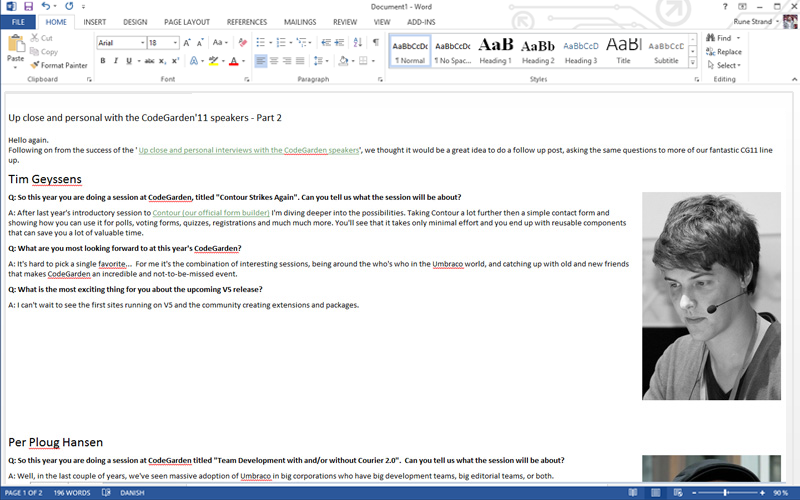Click Copy in the Clipboard group
Image resolution: width=800 pixels, height=500 pixels.
click(x=44, y=52)
